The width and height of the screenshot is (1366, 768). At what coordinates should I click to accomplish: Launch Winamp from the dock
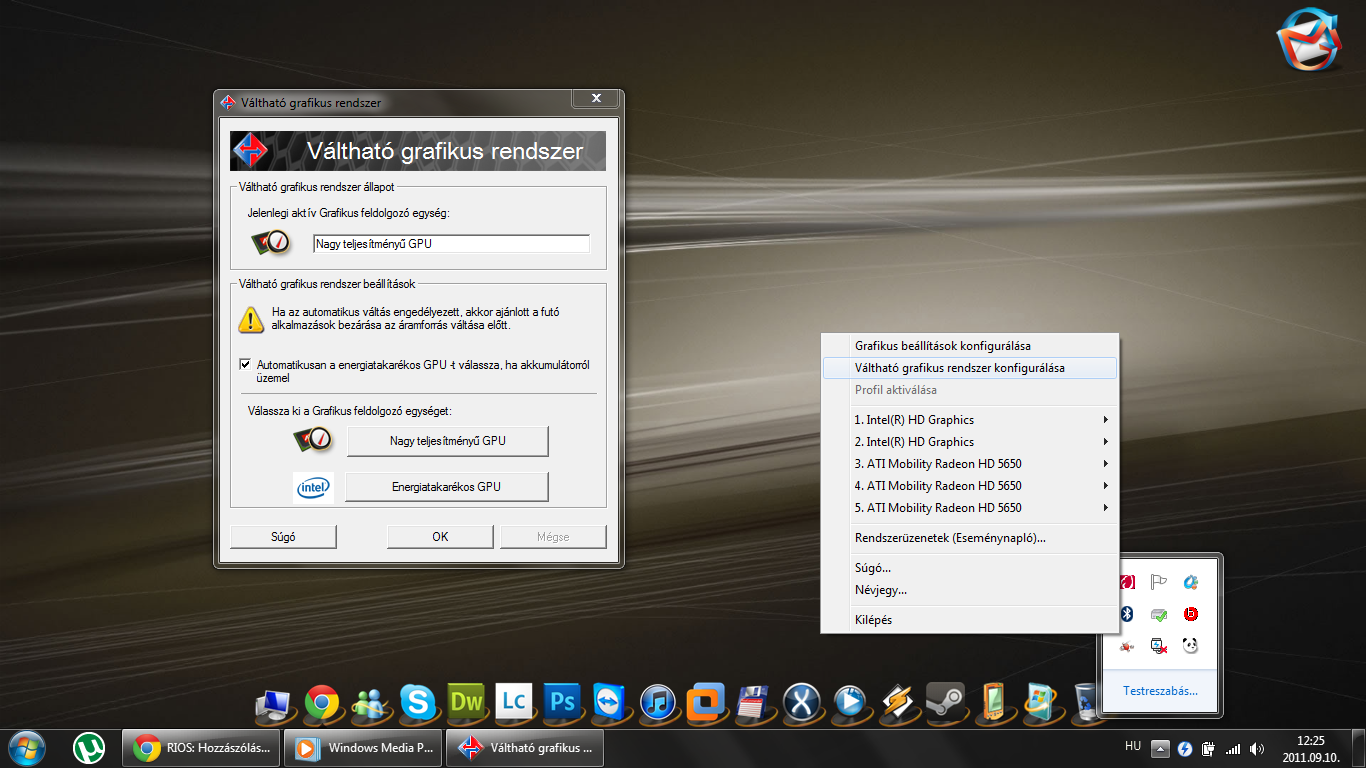click(898, 703)
